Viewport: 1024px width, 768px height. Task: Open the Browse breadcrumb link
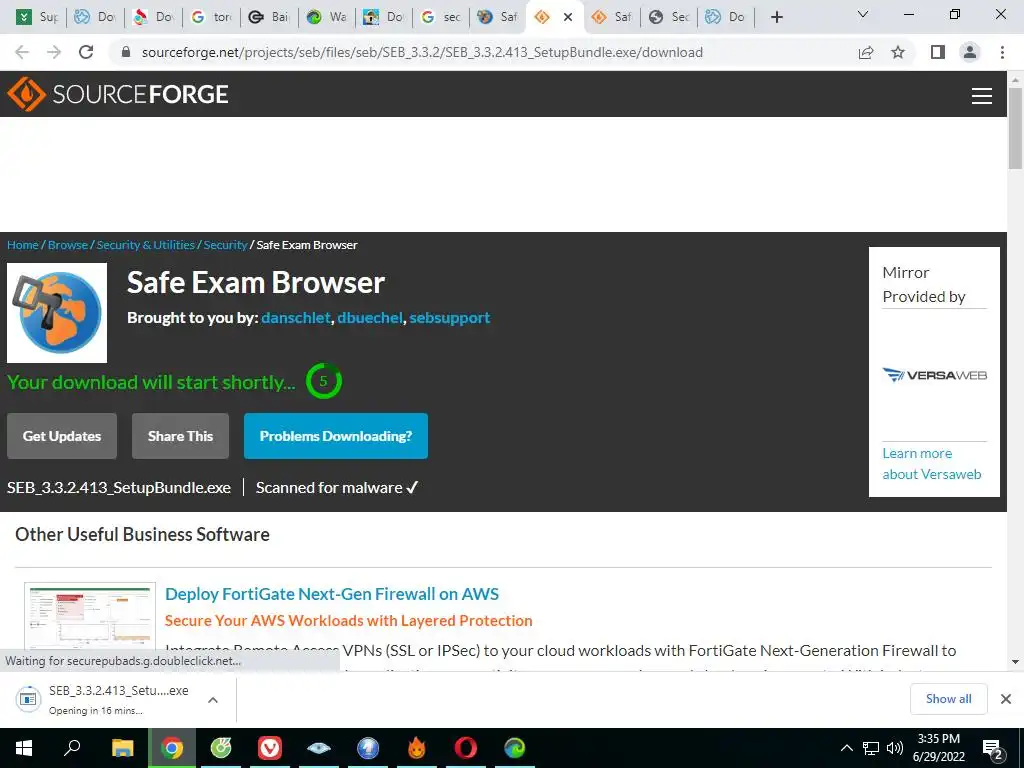point(68,245)
